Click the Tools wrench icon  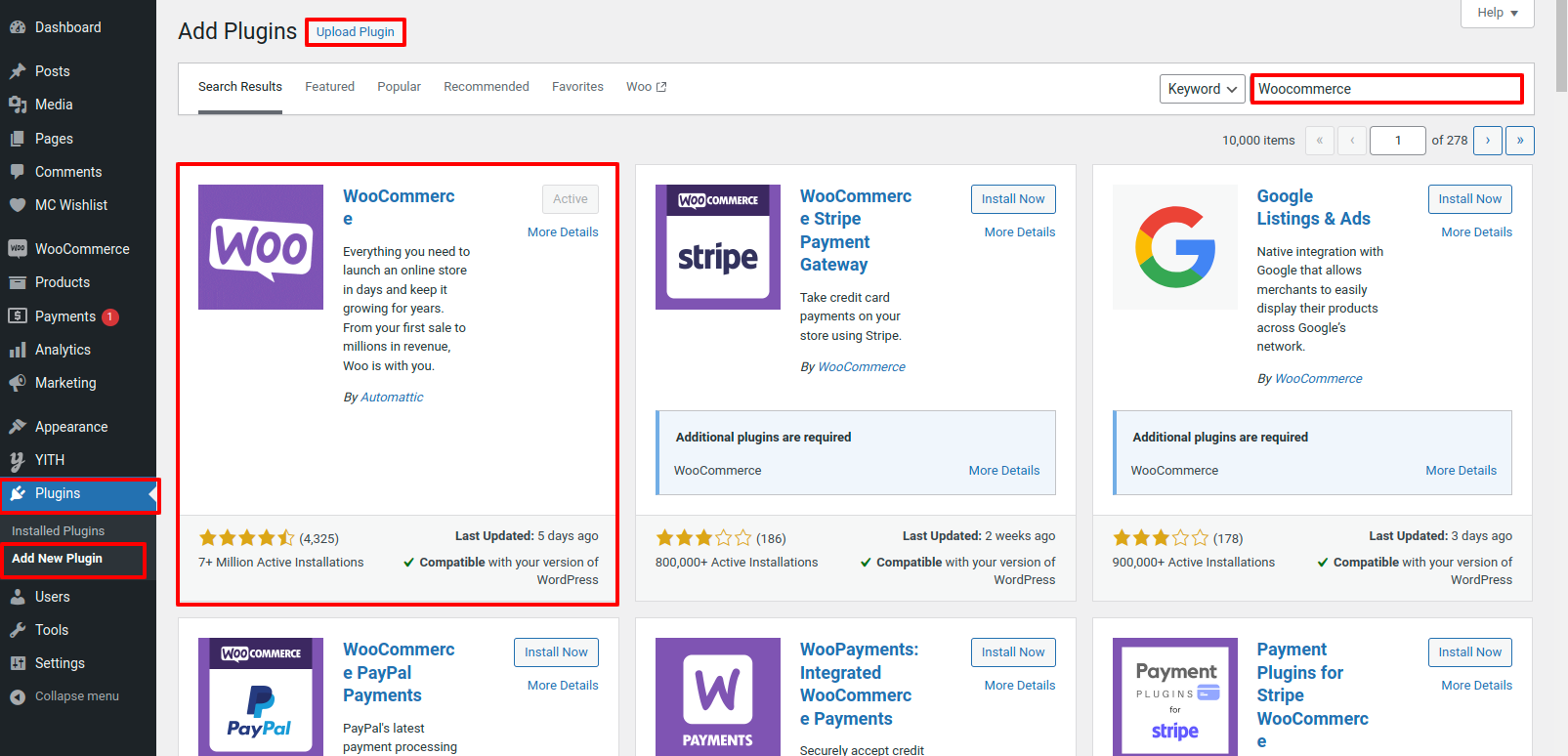pos(18,630)
